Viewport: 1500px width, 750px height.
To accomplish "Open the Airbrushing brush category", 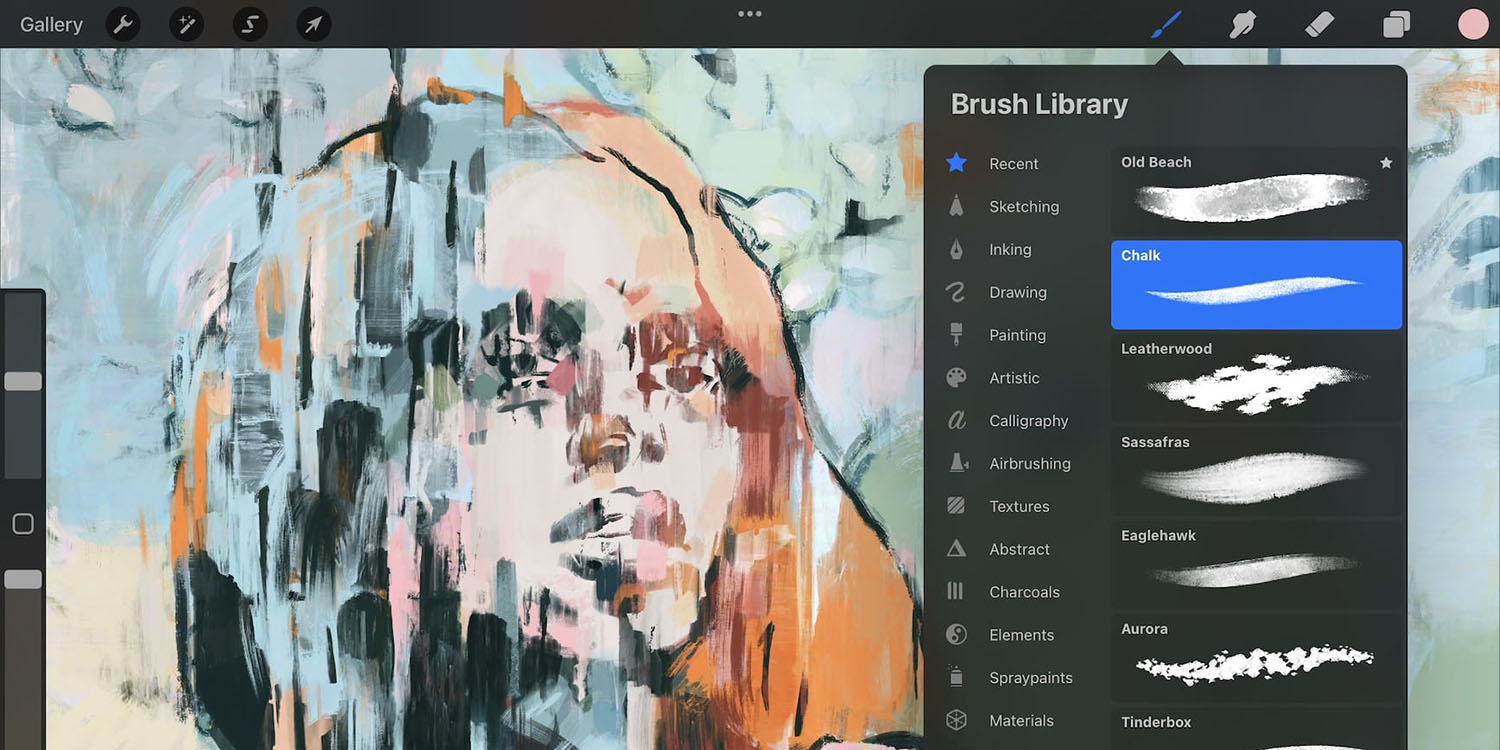I will coord(1029,463).
